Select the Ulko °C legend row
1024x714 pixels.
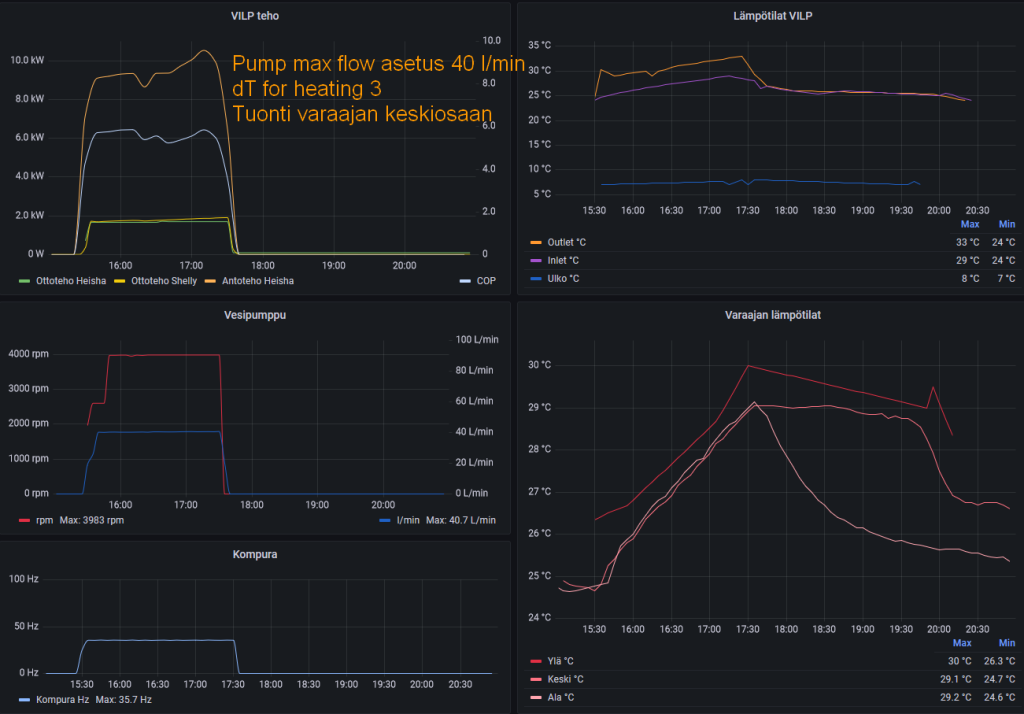(x=773, y=279)
